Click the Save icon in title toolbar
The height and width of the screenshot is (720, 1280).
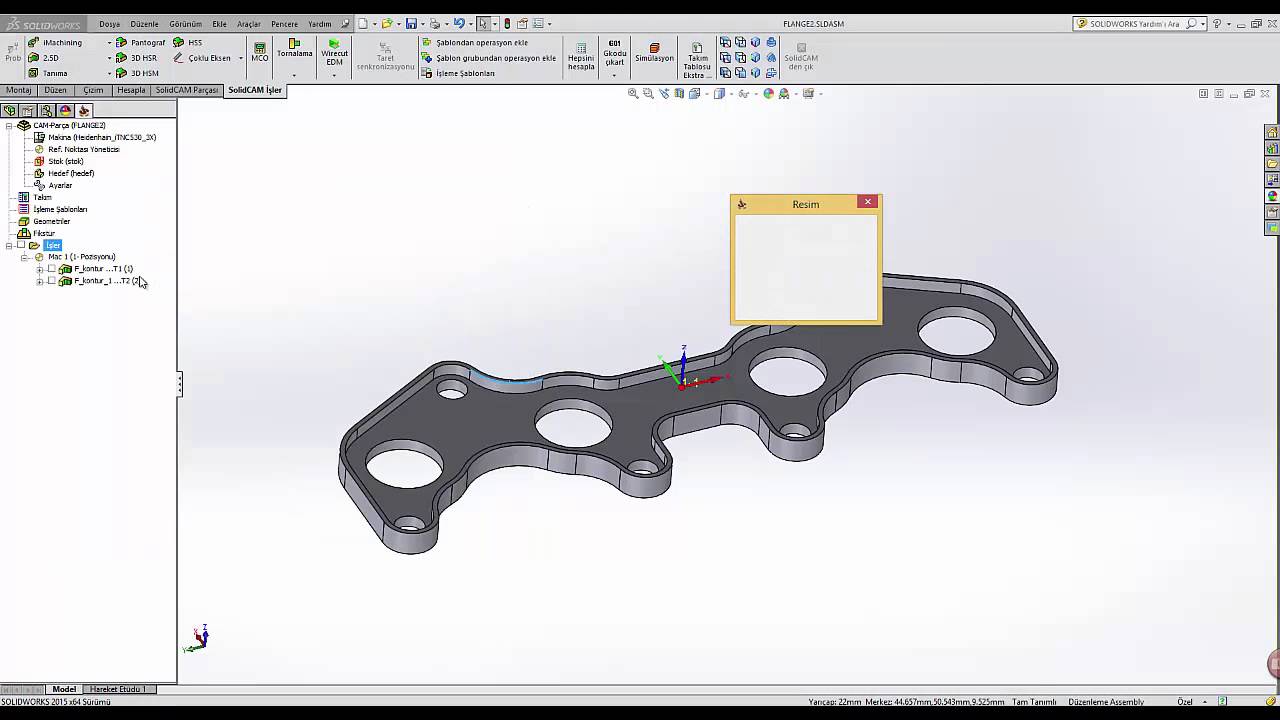click(x=411, y=24)
